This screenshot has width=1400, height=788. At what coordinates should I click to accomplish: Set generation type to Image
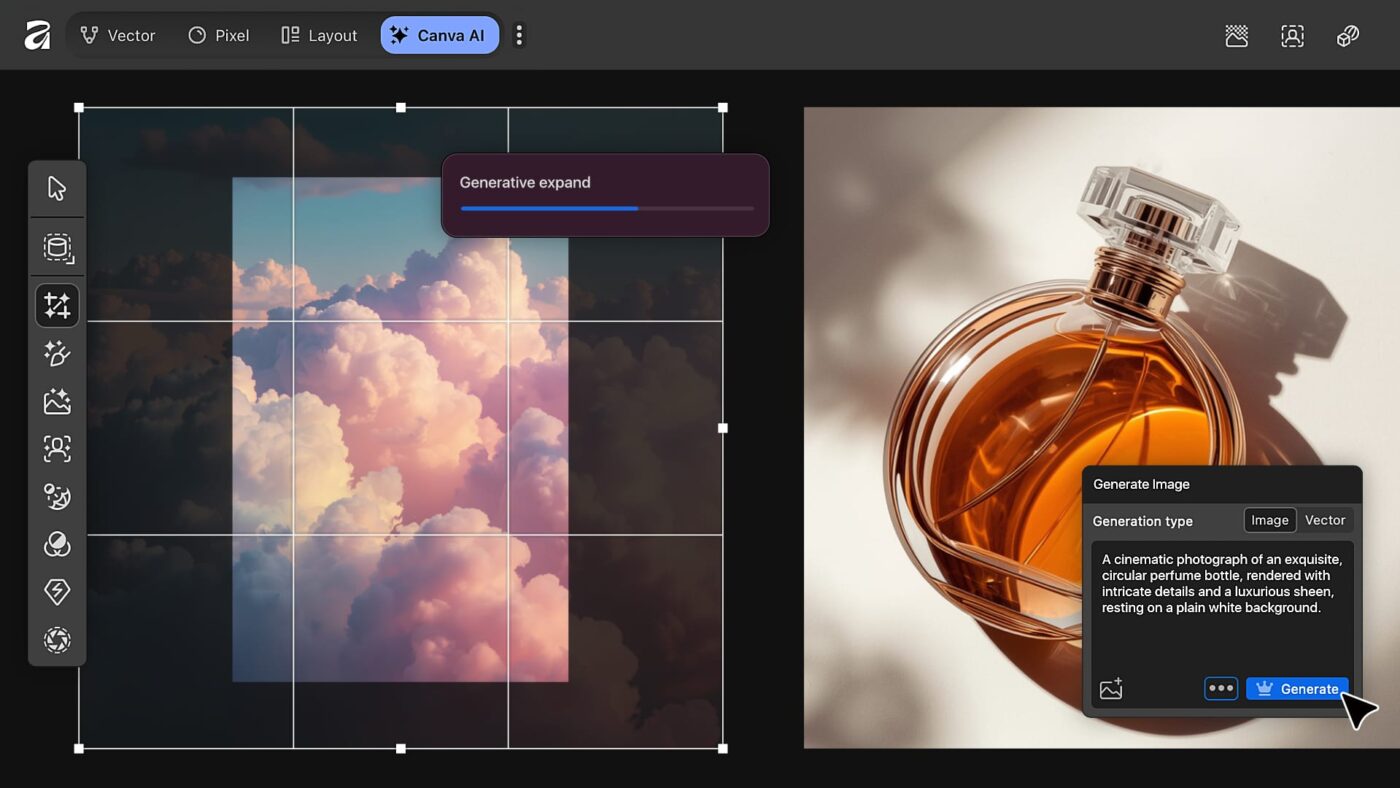point(1270,520)
